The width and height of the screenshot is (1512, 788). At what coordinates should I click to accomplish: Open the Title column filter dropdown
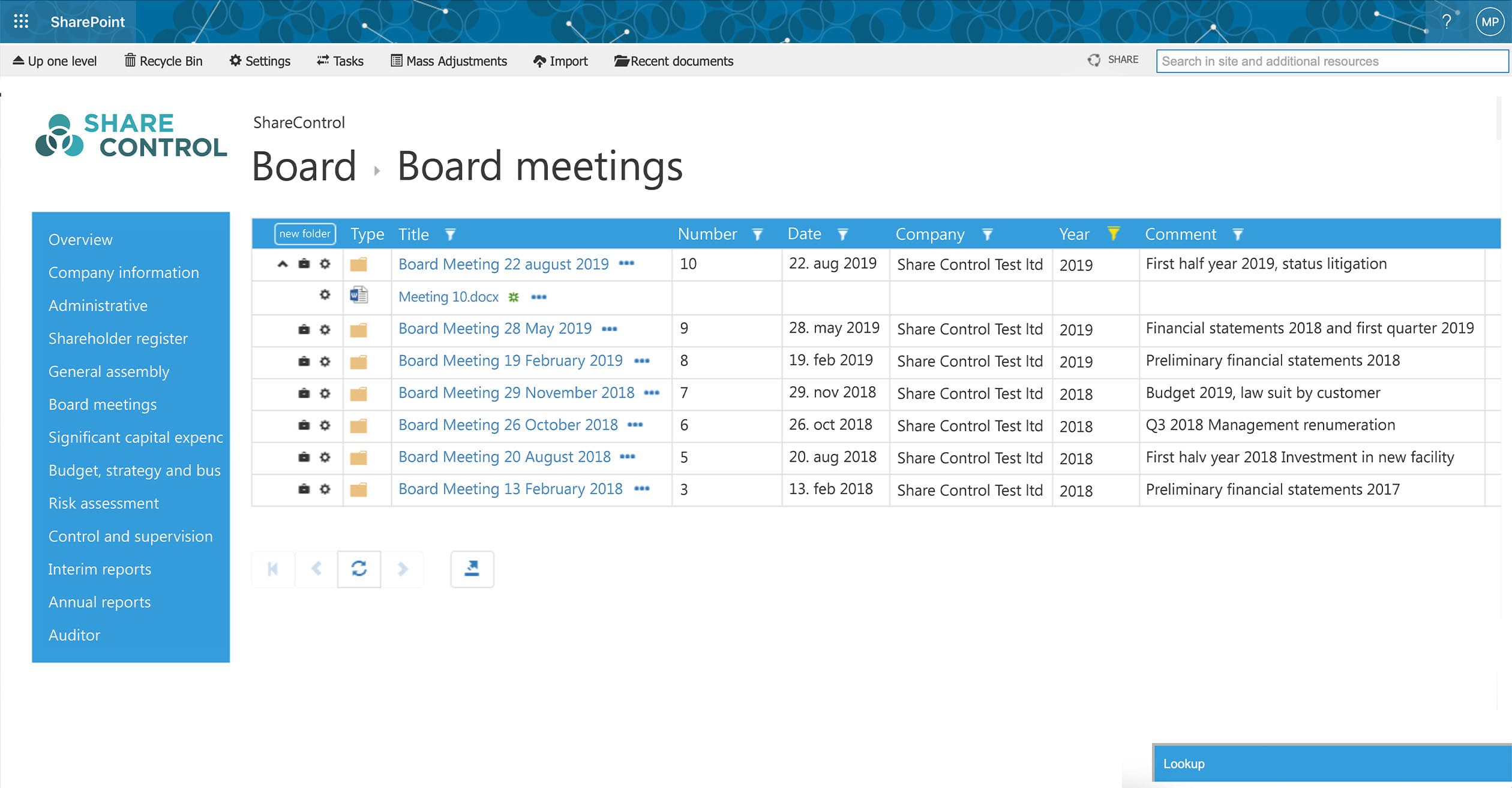450,234
